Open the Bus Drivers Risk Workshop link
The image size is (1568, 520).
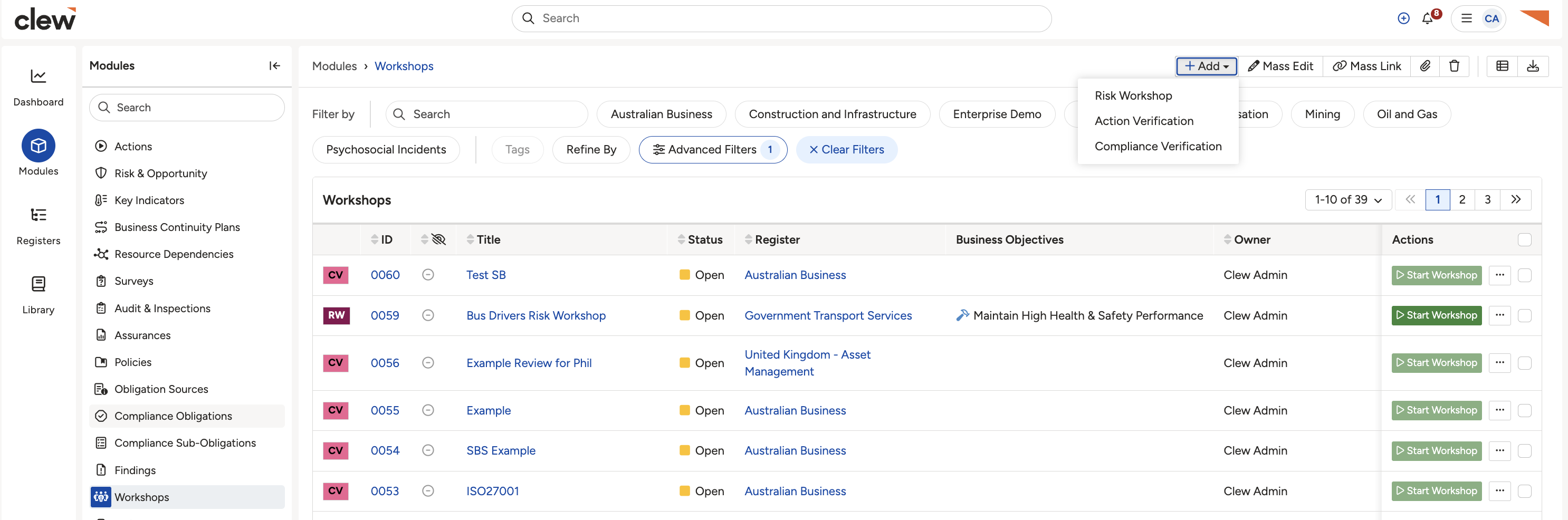[x=536, y=316]
